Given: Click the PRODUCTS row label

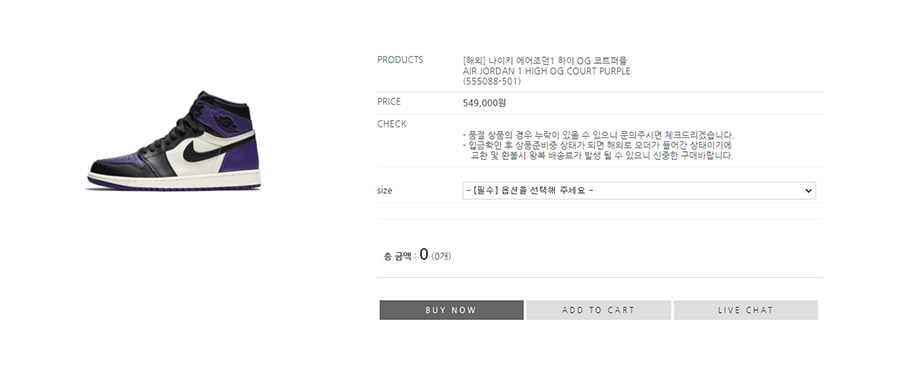Looking at the screenshot, I should point(400,60).
